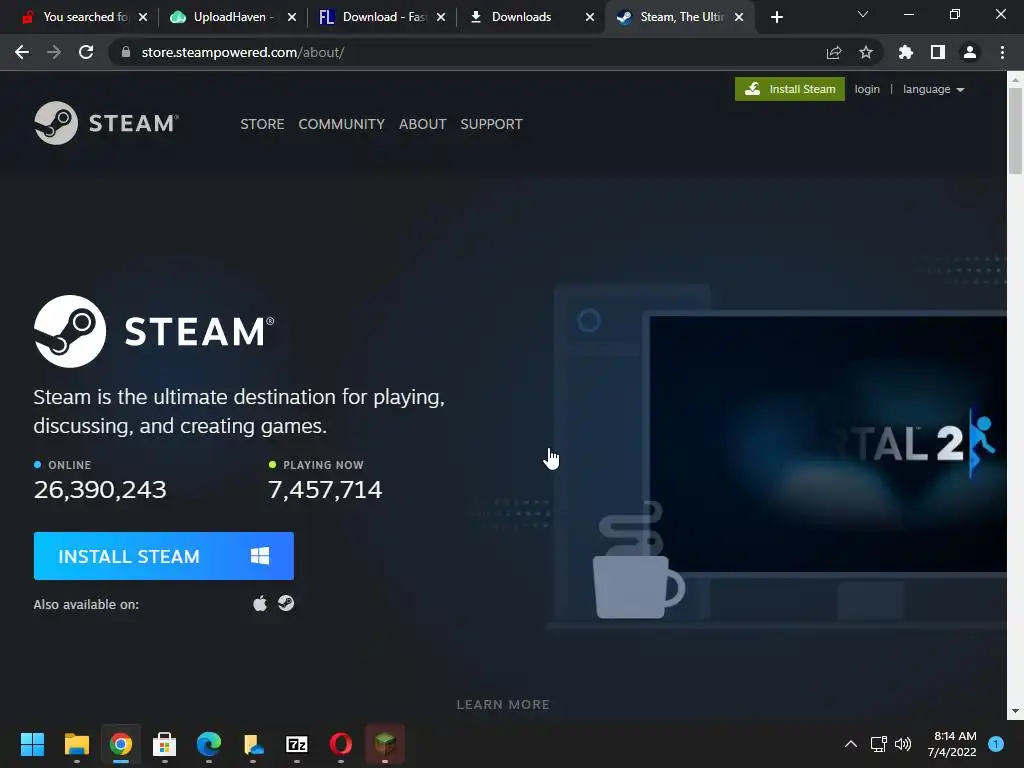Click the volume speaker tray icon
The height and width of the screenshot is (768, 1024).
pos(903,743)
